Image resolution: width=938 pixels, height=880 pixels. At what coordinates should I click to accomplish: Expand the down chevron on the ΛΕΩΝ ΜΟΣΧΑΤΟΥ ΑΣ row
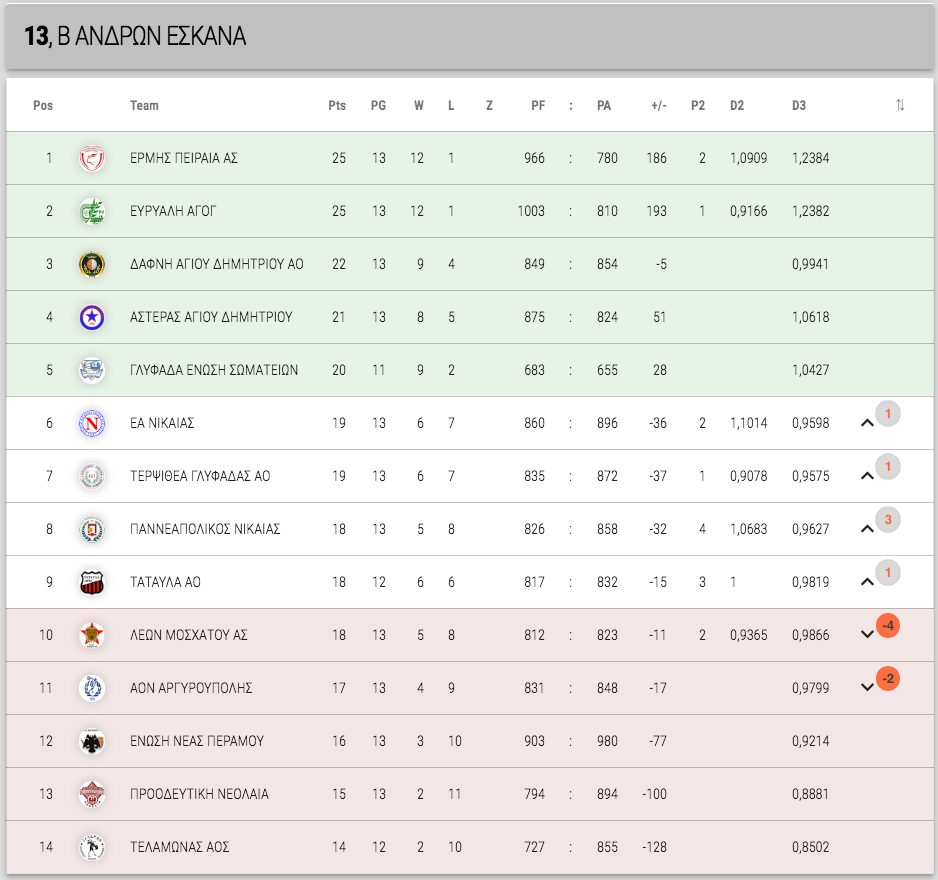[867, 635]
